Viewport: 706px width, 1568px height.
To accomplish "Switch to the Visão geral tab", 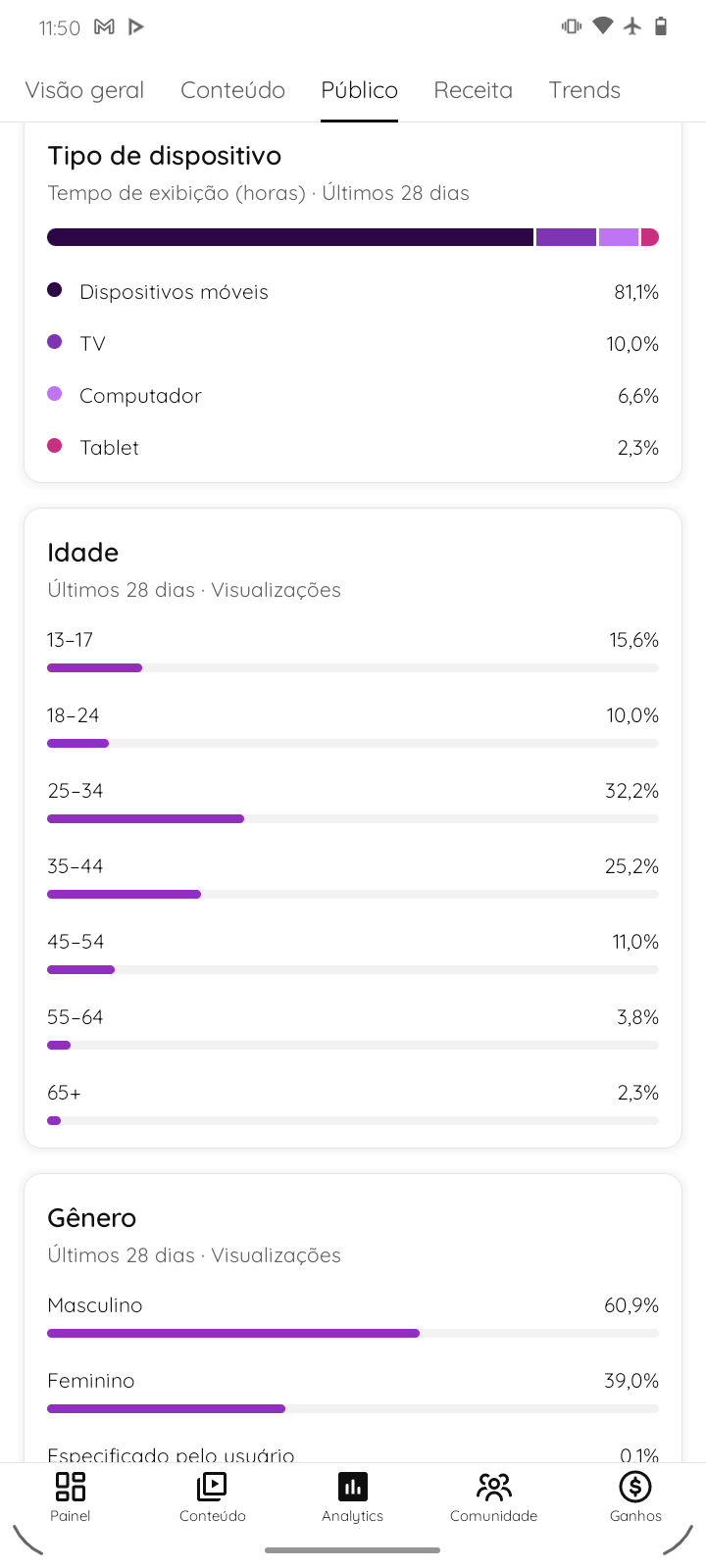I will click(x=84, y=90).
